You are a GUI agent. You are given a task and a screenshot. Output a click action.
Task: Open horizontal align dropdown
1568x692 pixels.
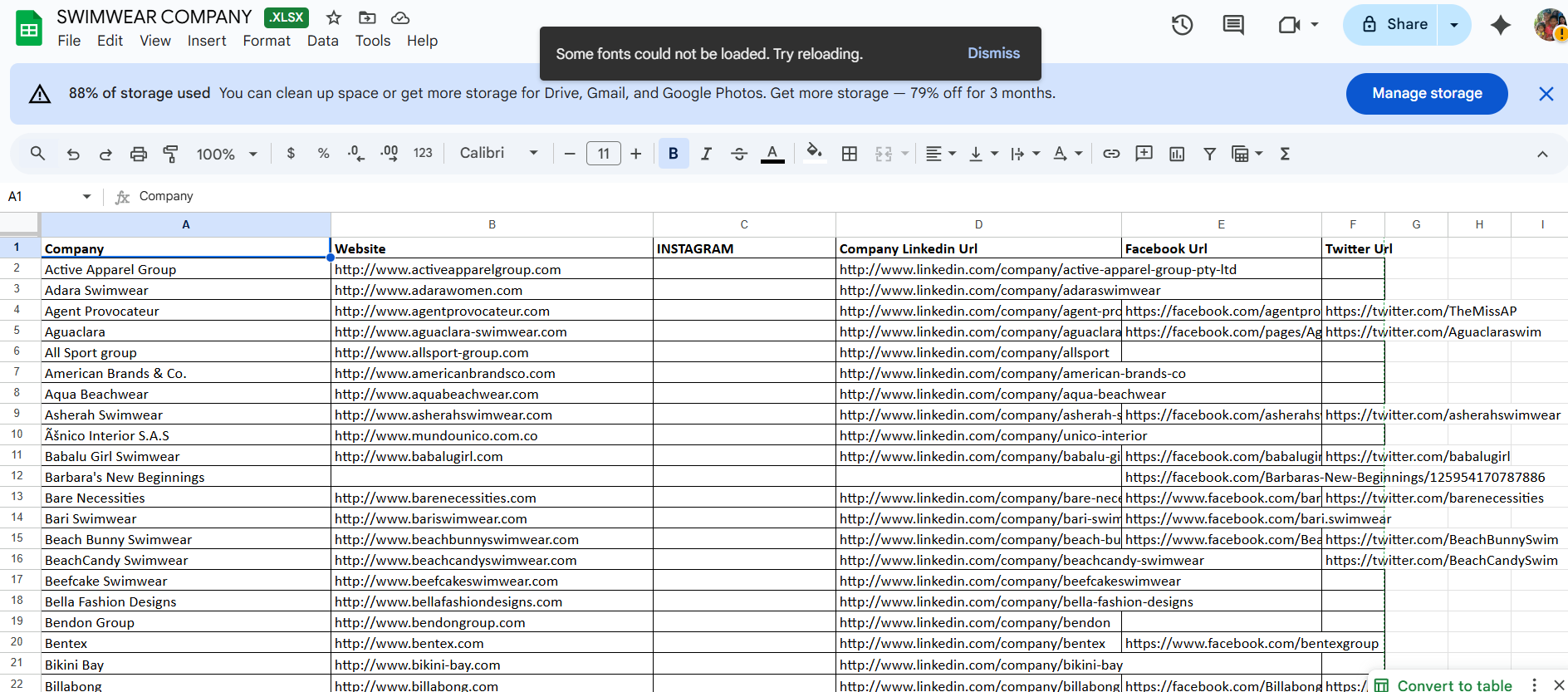pyautogui.click(x=941, y=154)
